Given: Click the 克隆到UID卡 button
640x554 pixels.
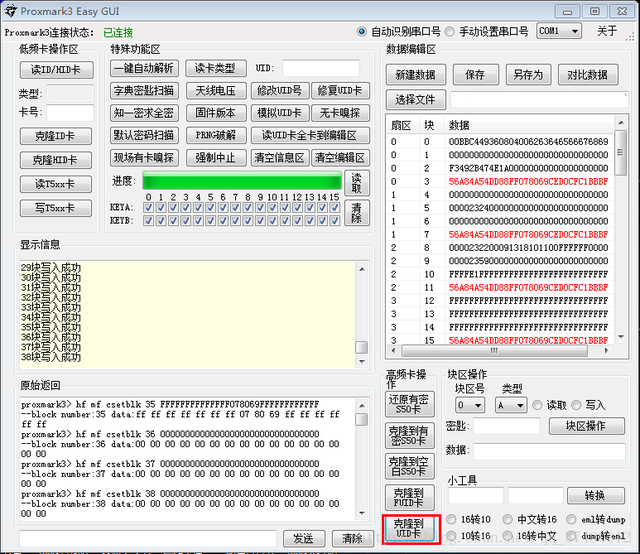Looking at the screenshot, I should point(410,529).
